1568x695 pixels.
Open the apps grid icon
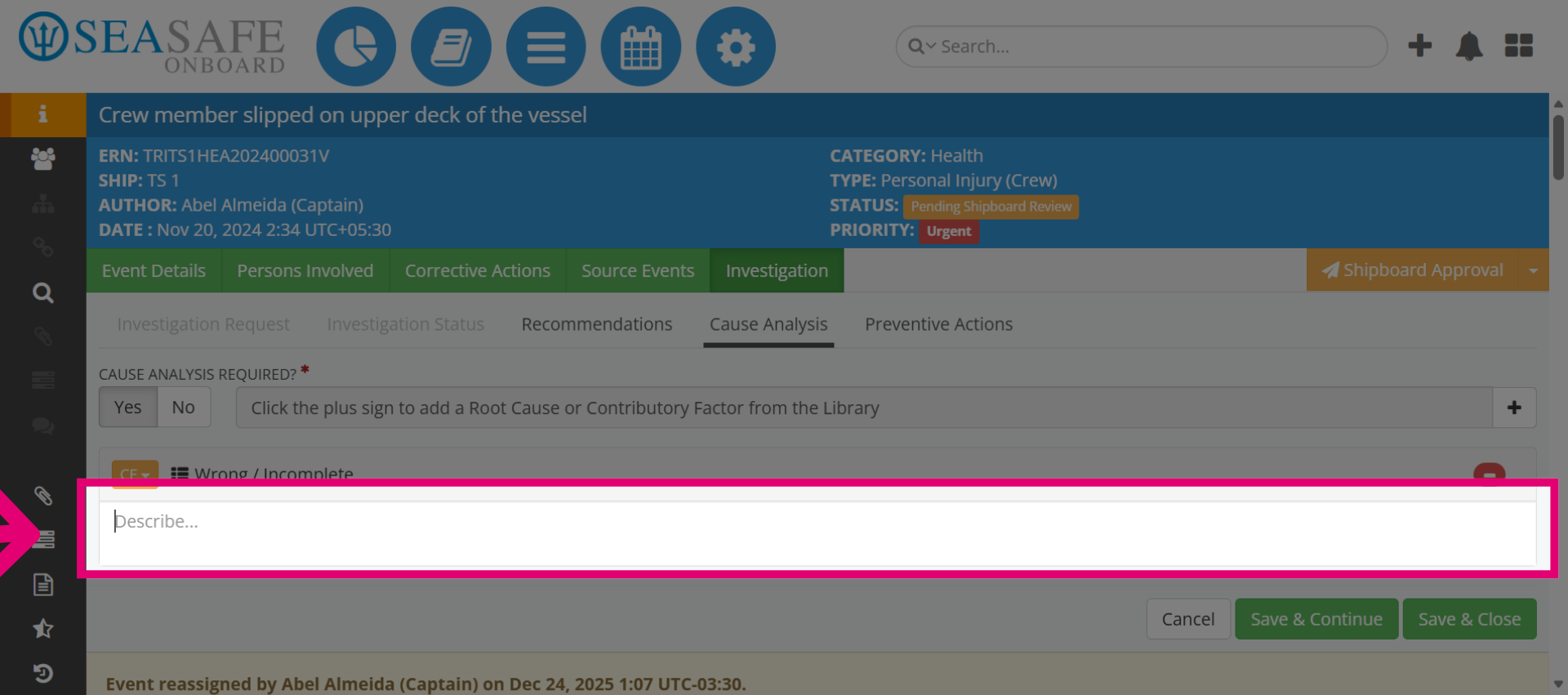pos(1519,46)
